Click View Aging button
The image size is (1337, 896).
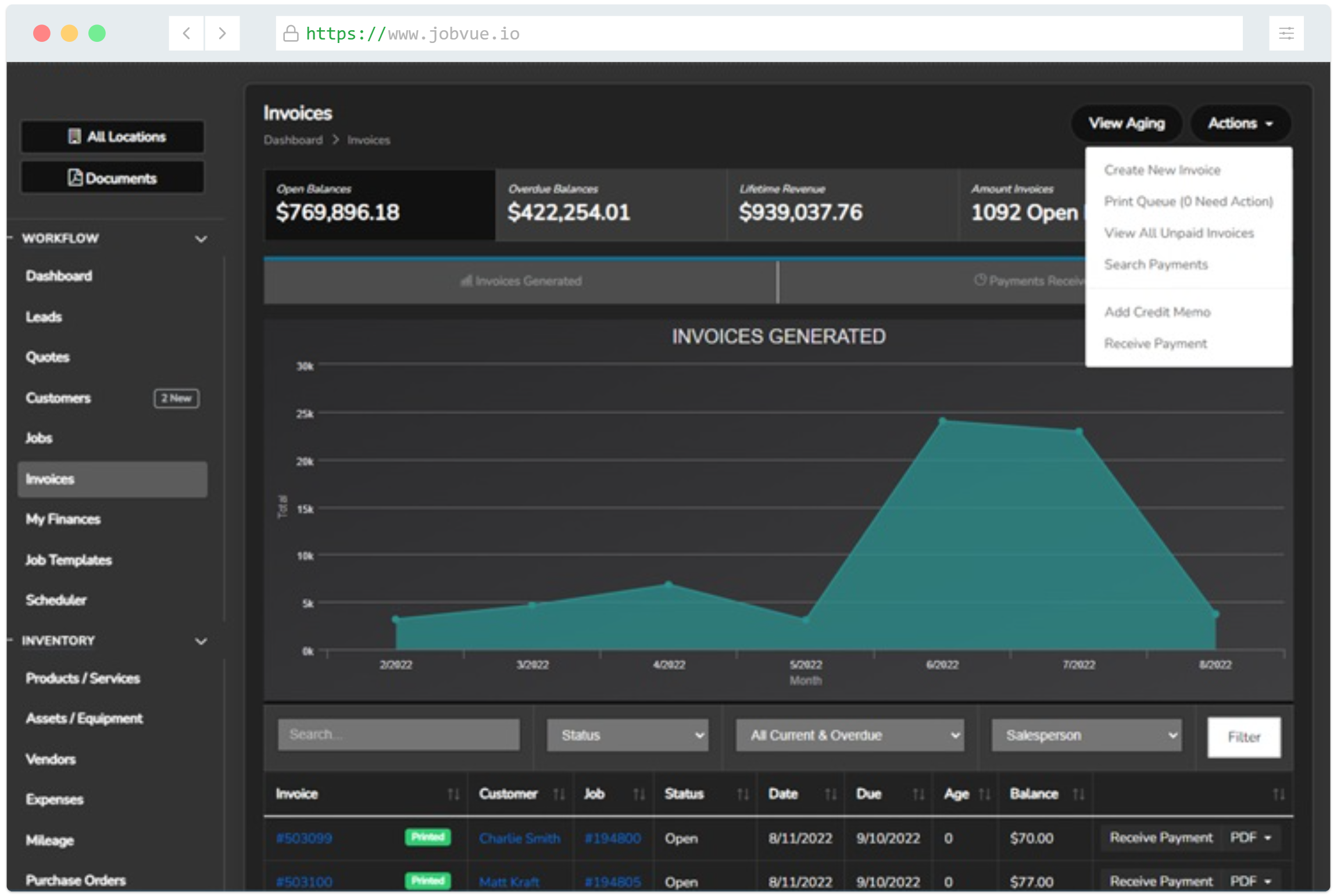1127,123
